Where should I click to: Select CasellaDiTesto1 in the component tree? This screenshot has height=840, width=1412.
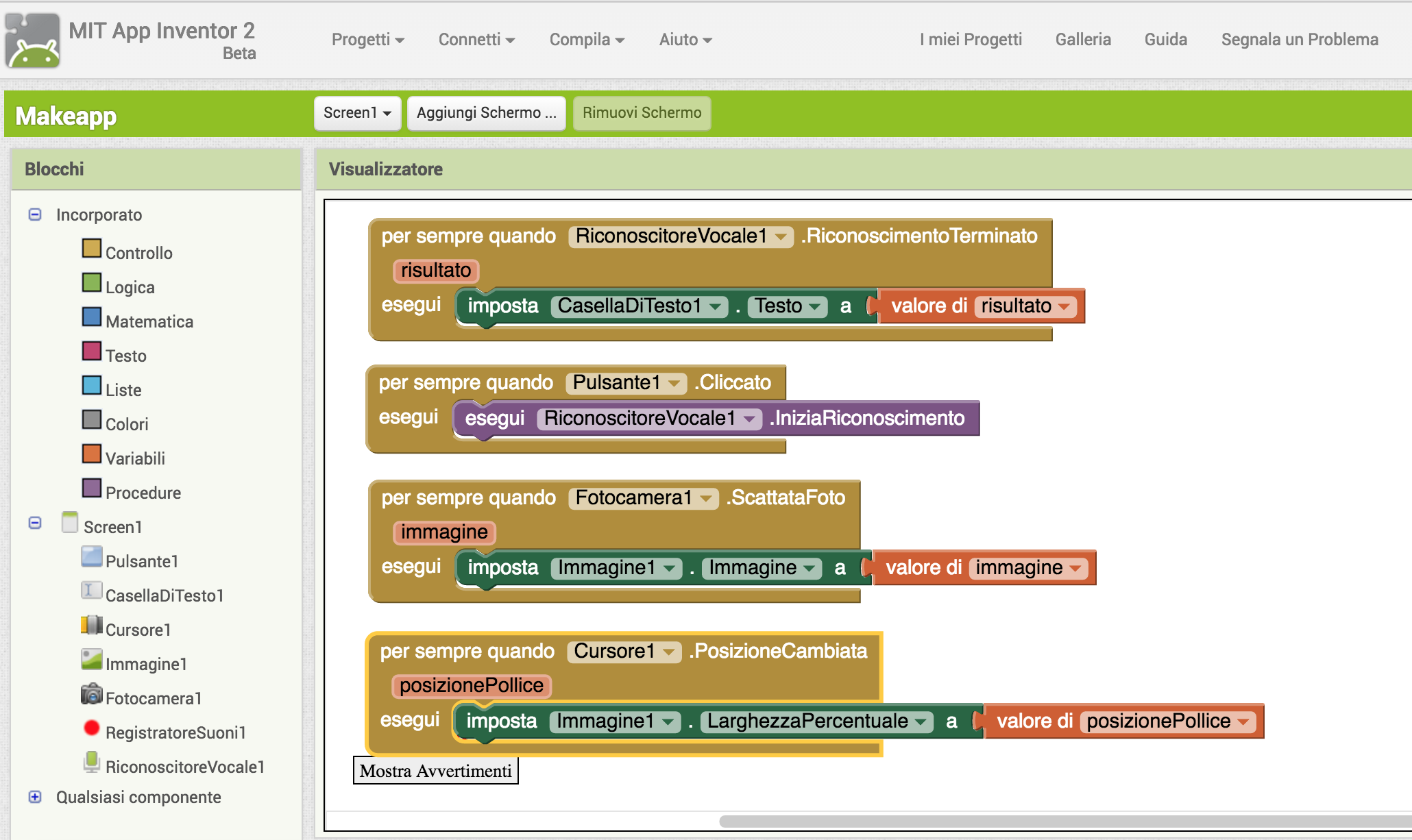(165, 595)
